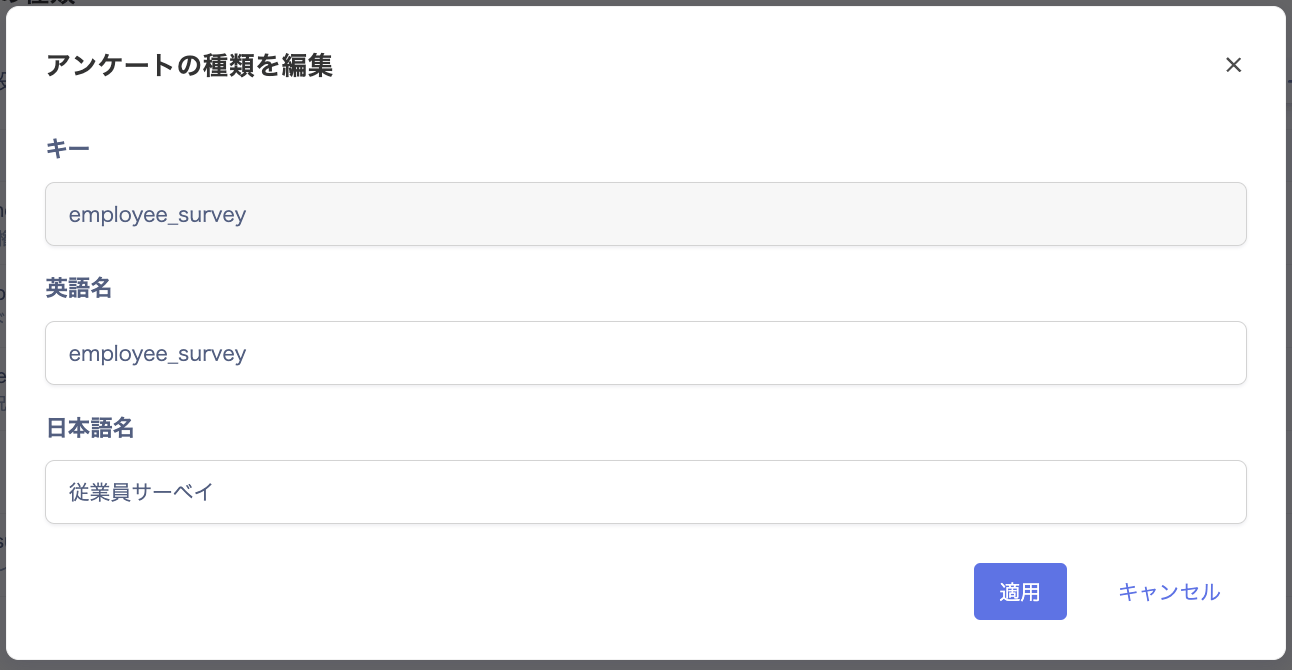Screen dimensions: 1292x670
Task: Click the dimmed backdrop strip above the dialog
Action: tap(646, 3)
